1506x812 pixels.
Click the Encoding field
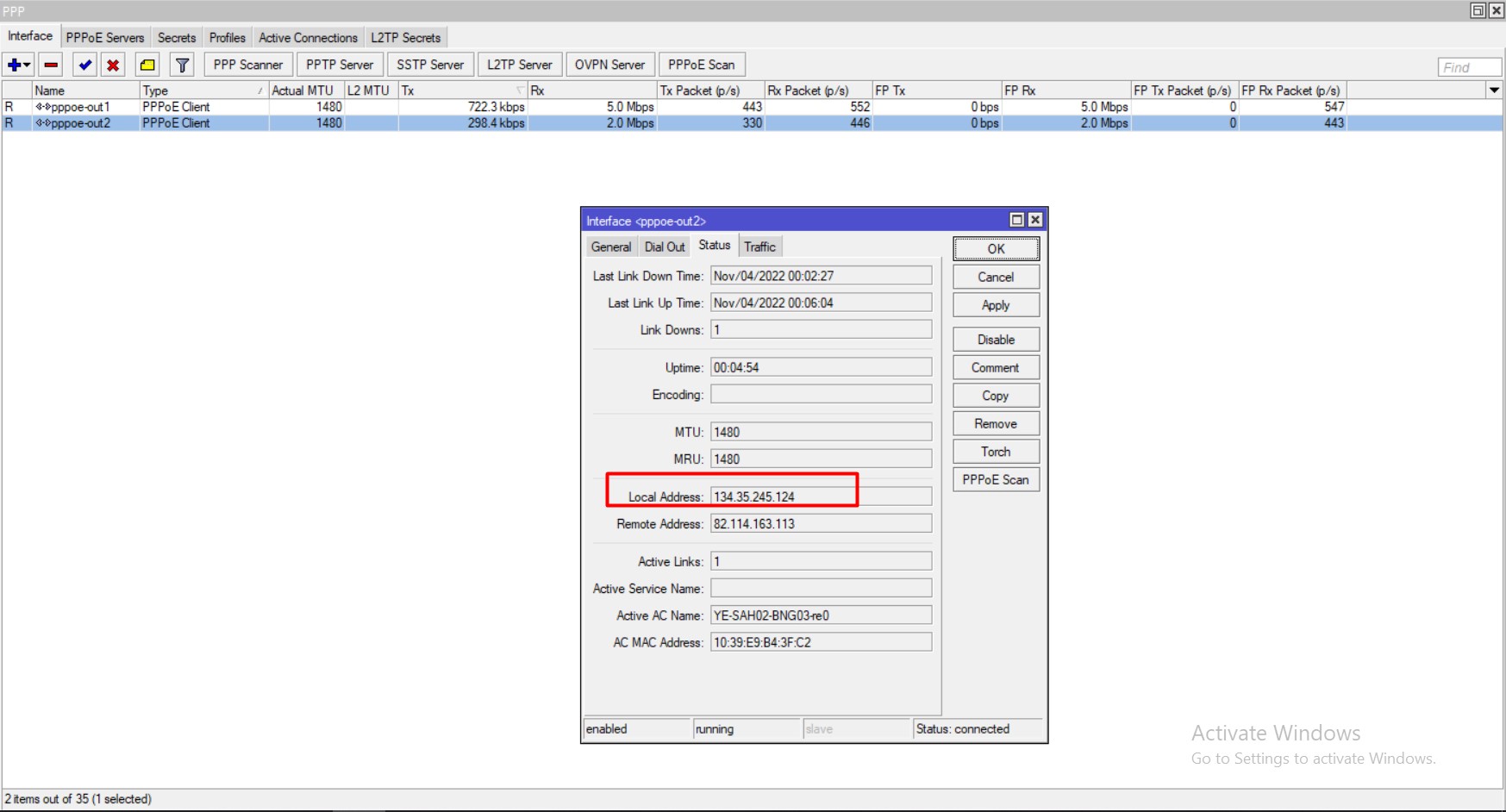point(821,394)
